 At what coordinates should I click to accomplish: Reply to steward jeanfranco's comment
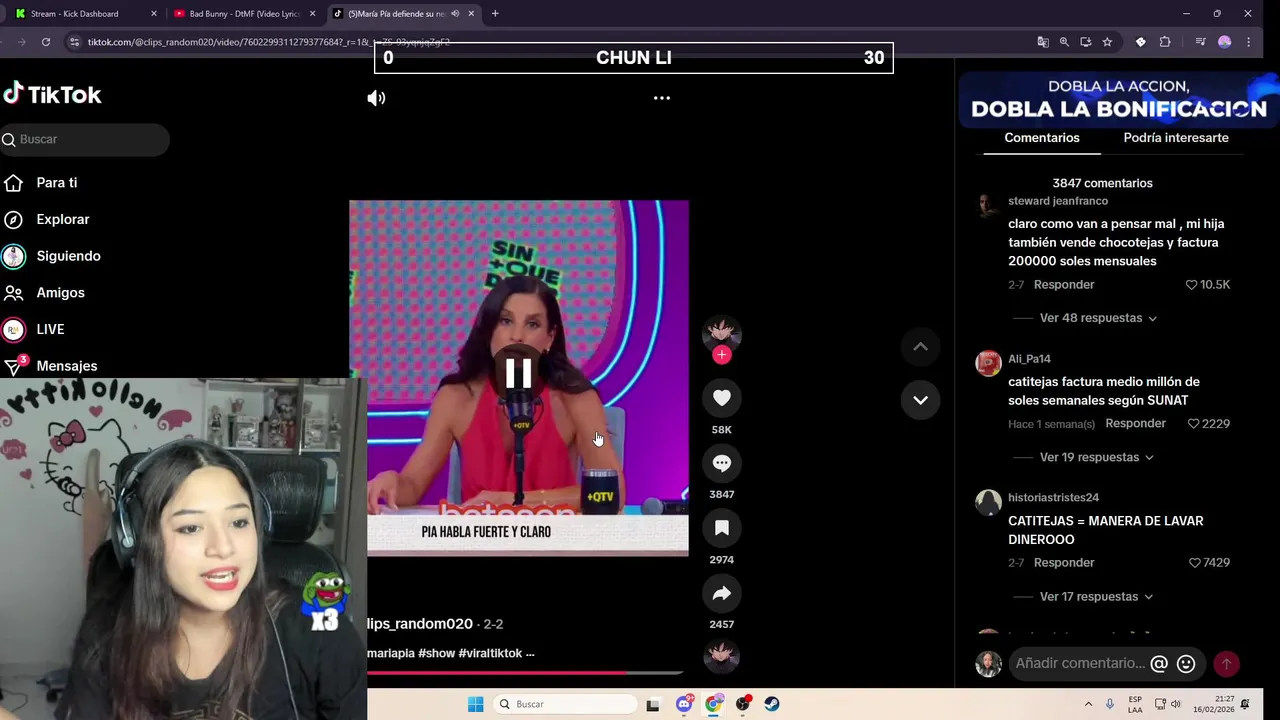[1064, 285]
